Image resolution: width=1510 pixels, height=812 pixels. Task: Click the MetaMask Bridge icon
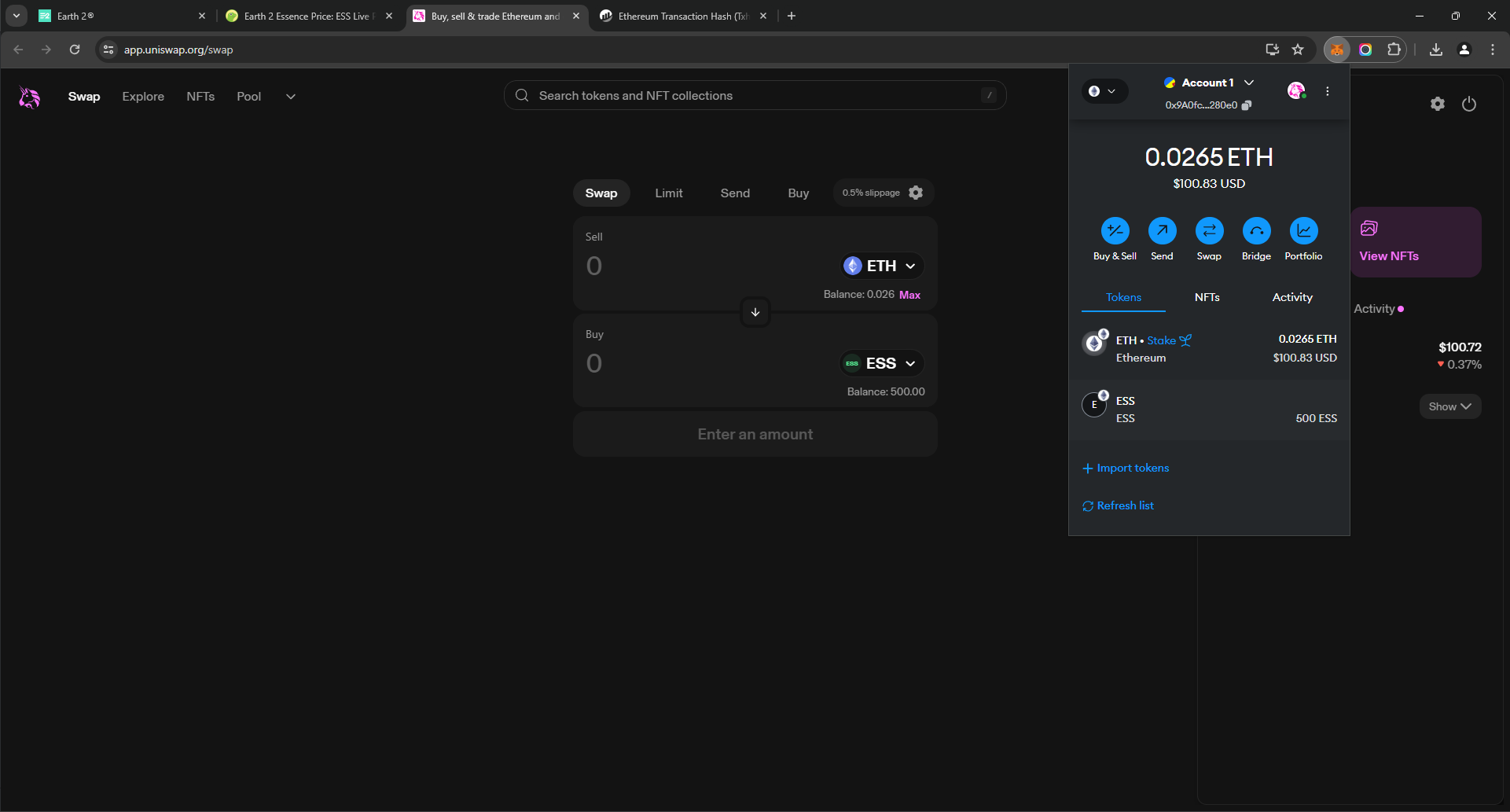[x=1256, y=231]
